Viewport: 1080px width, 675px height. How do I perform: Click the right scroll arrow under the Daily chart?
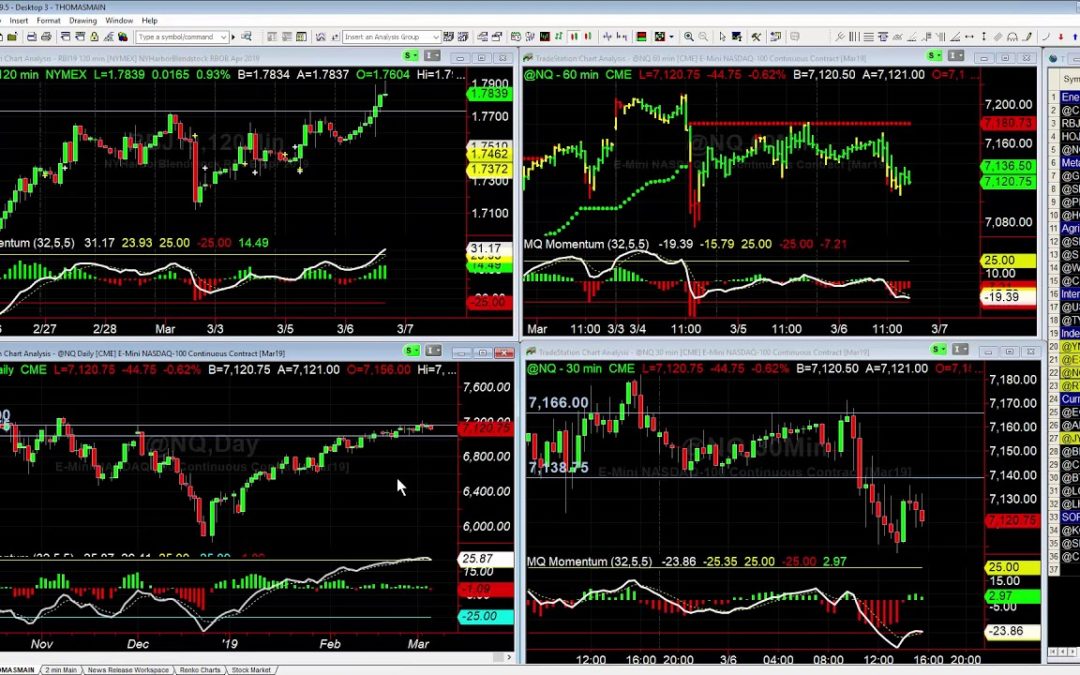coord(509,657)
